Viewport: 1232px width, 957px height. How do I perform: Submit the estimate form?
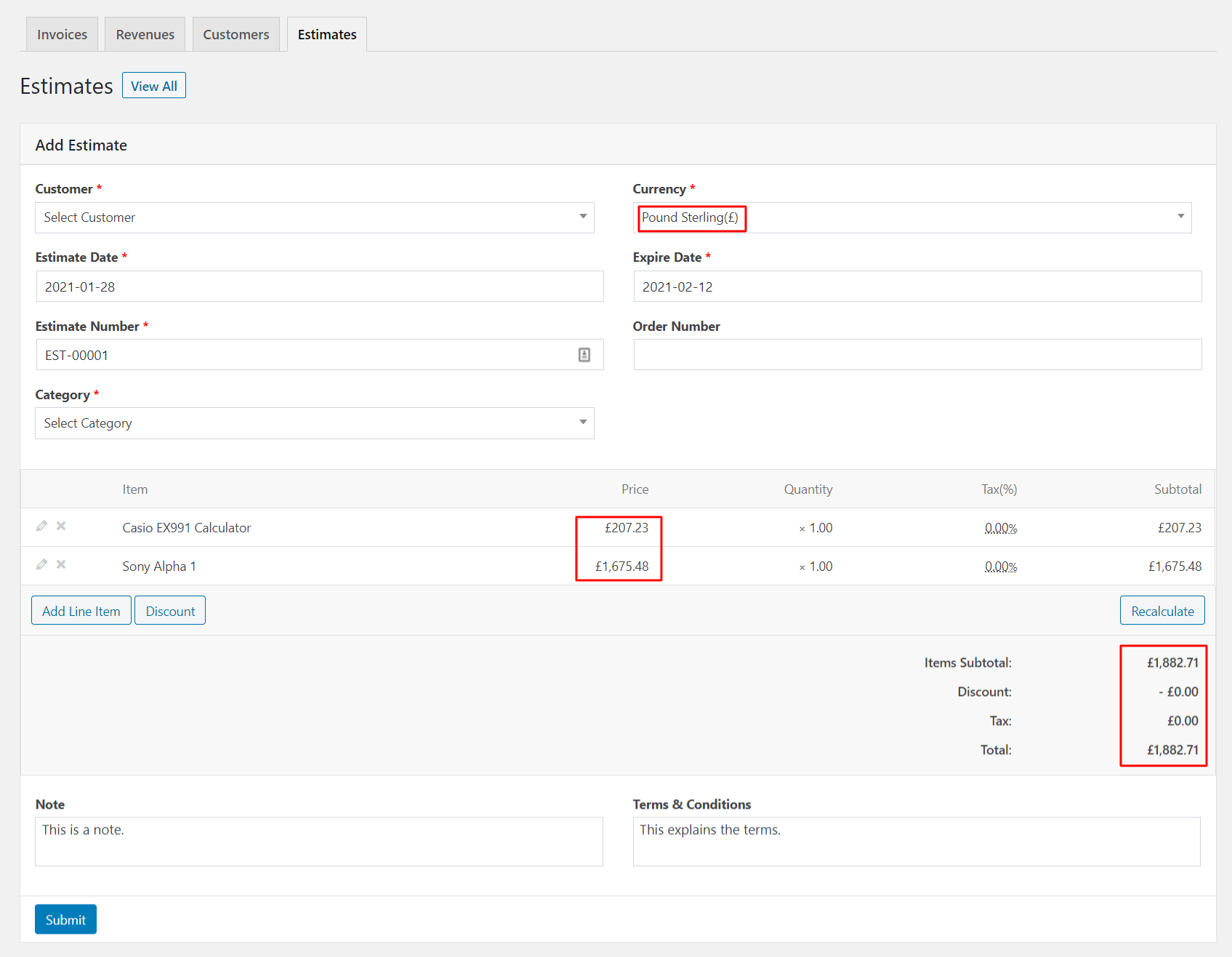pos(65,920)
